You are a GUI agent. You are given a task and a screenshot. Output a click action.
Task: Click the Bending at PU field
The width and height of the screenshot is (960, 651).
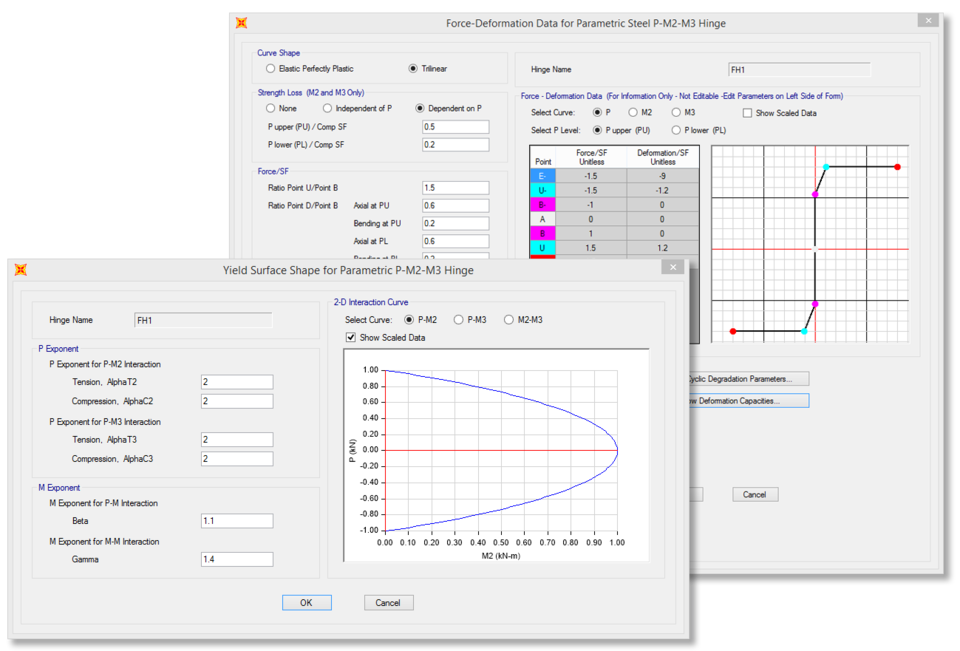click(x=456, y=224)
